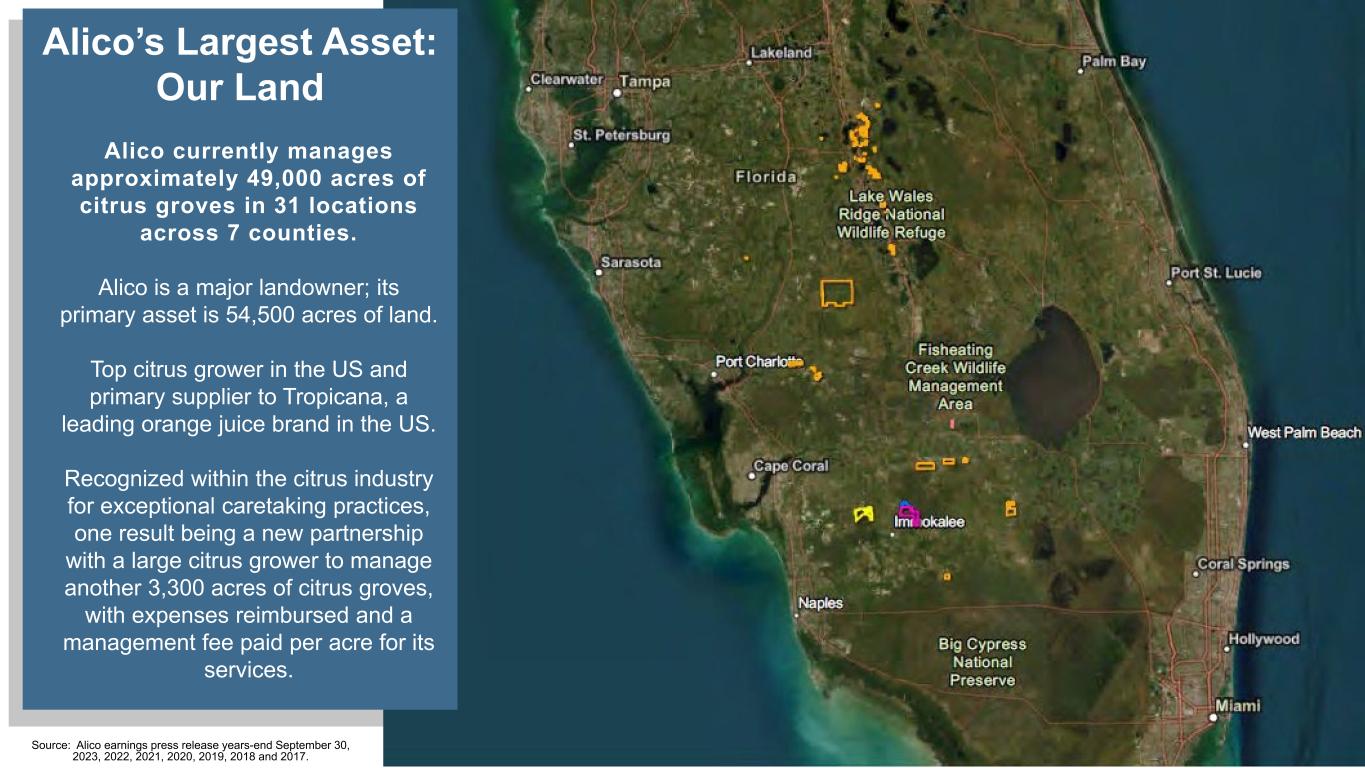This screenshot has width=1365, height=768.
Task: Select the Miami city marker on map
Action: tap(1213, 717)
